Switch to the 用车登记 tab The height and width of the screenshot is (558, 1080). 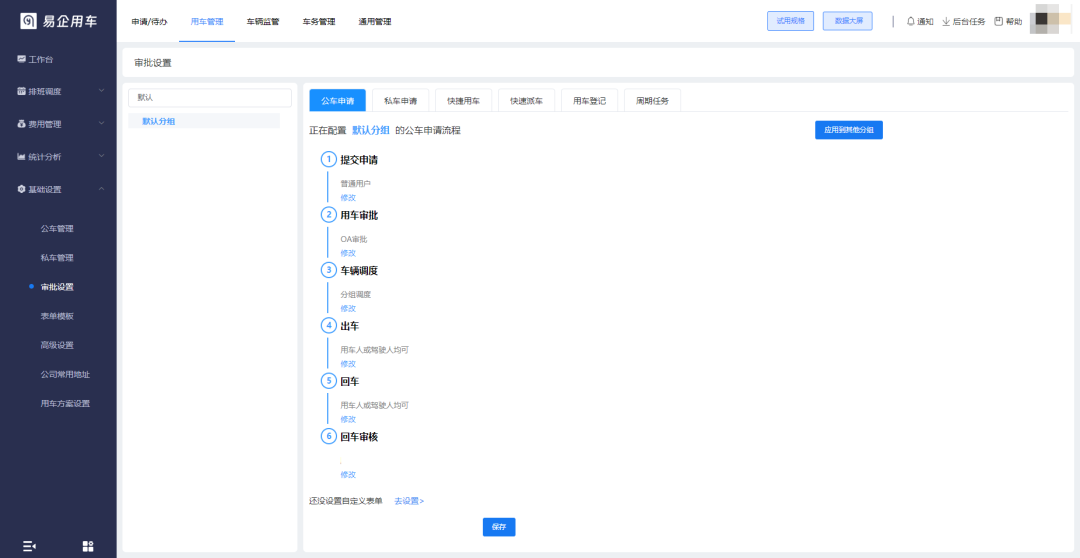coord(590,101)
